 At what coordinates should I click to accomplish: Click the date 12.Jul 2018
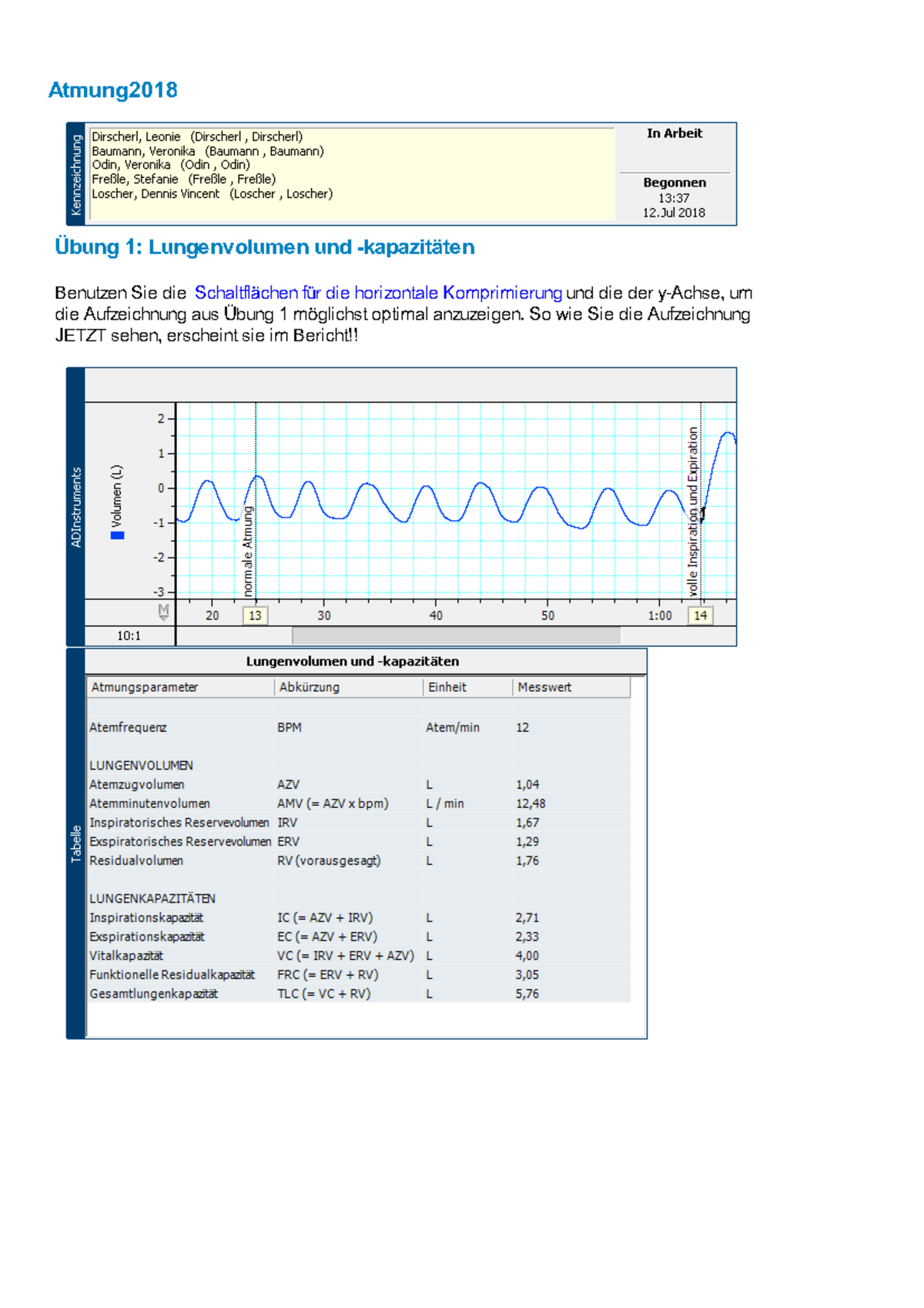674,213
